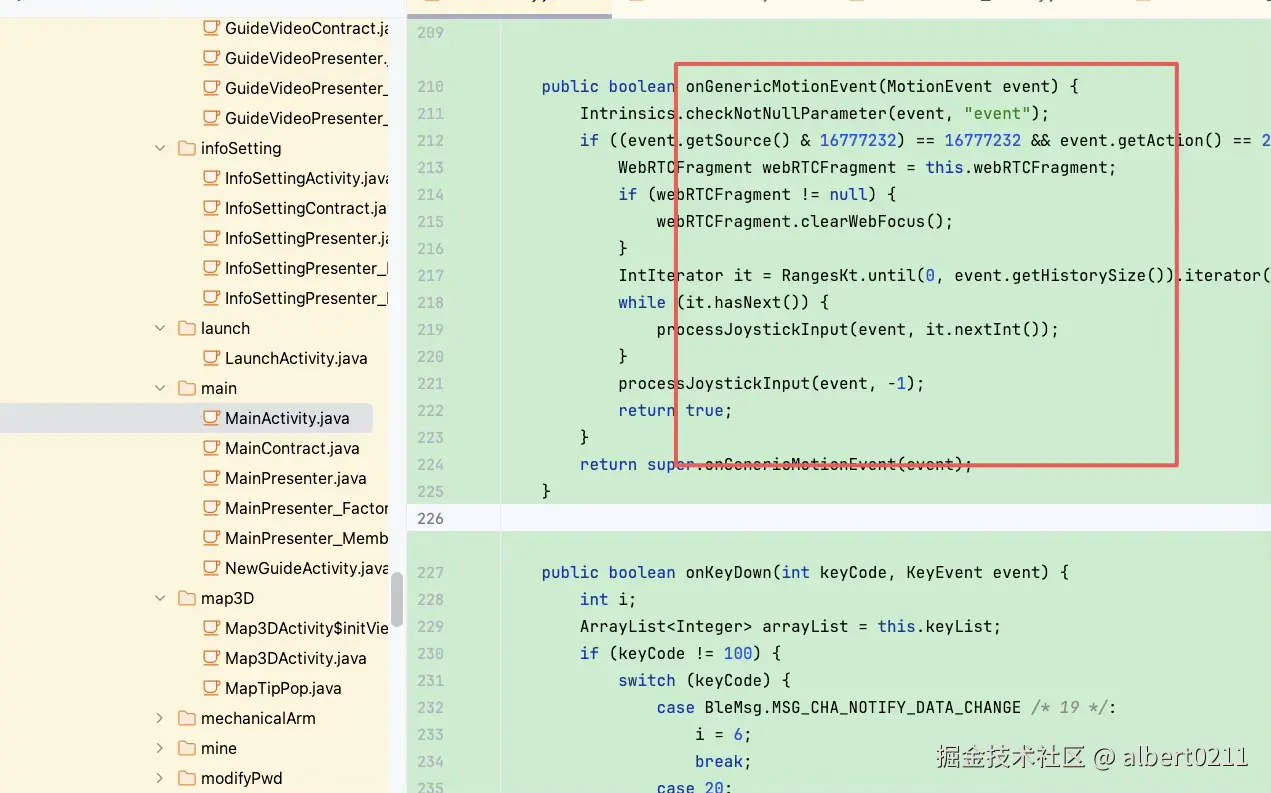Click the value 16777232 in getSource mask

(858, 140)
